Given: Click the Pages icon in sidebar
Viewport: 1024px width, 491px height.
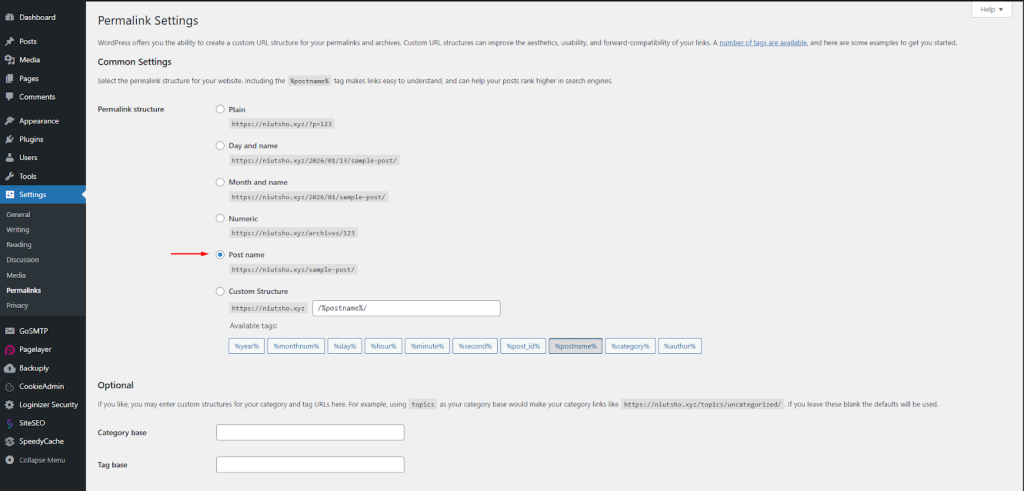Looking at the screenshot, I should coord(10,78).
